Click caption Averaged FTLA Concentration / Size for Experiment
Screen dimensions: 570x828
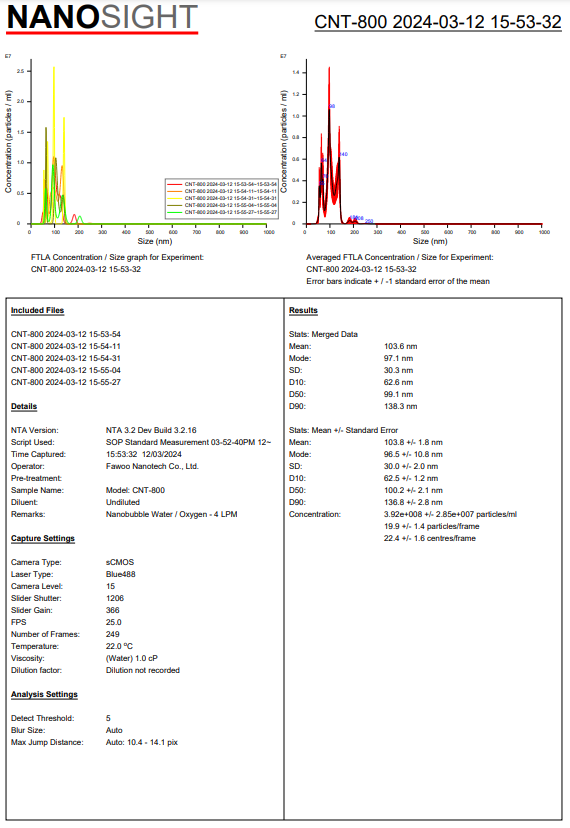pos(399,257)
